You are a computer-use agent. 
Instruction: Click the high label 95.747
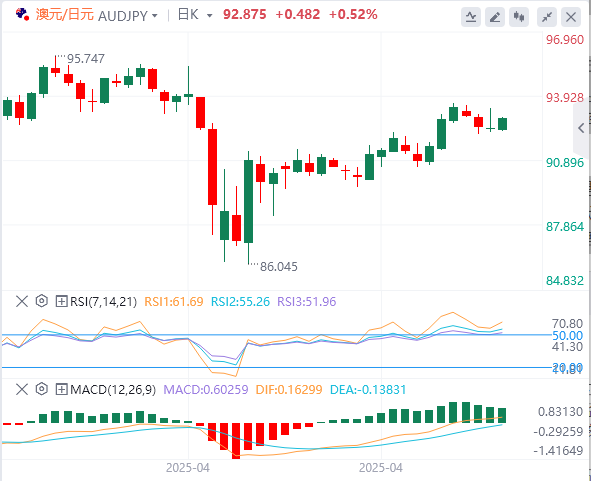[86, 59]
